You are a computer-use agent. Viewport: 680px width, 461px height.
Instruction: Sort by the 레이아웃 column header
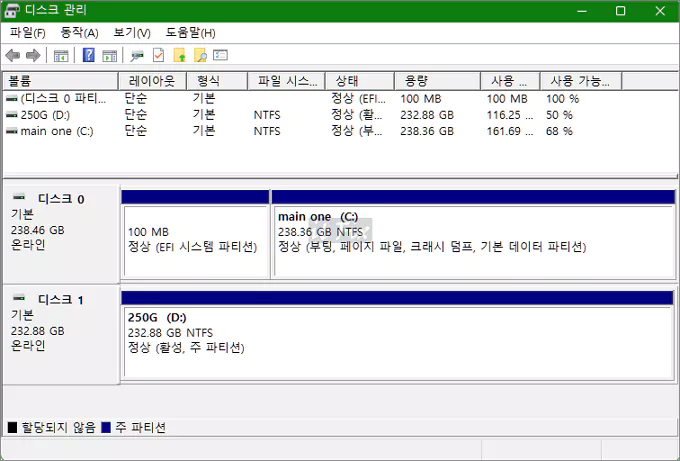click(x=152, y=81)
